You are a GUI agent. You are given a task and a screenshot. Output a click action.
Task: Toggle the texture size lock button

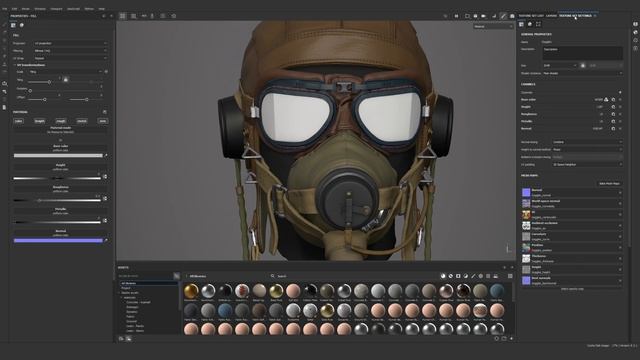coord(582,65)
